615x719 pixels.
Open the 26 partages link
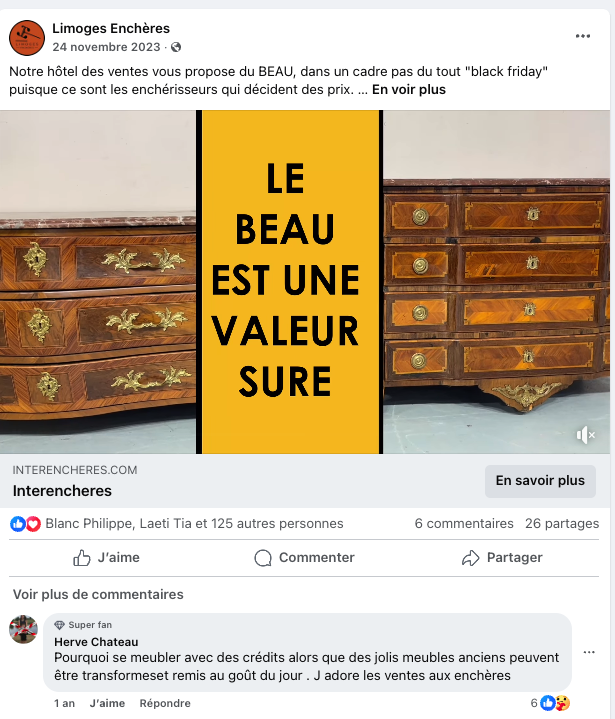point(562,524)
